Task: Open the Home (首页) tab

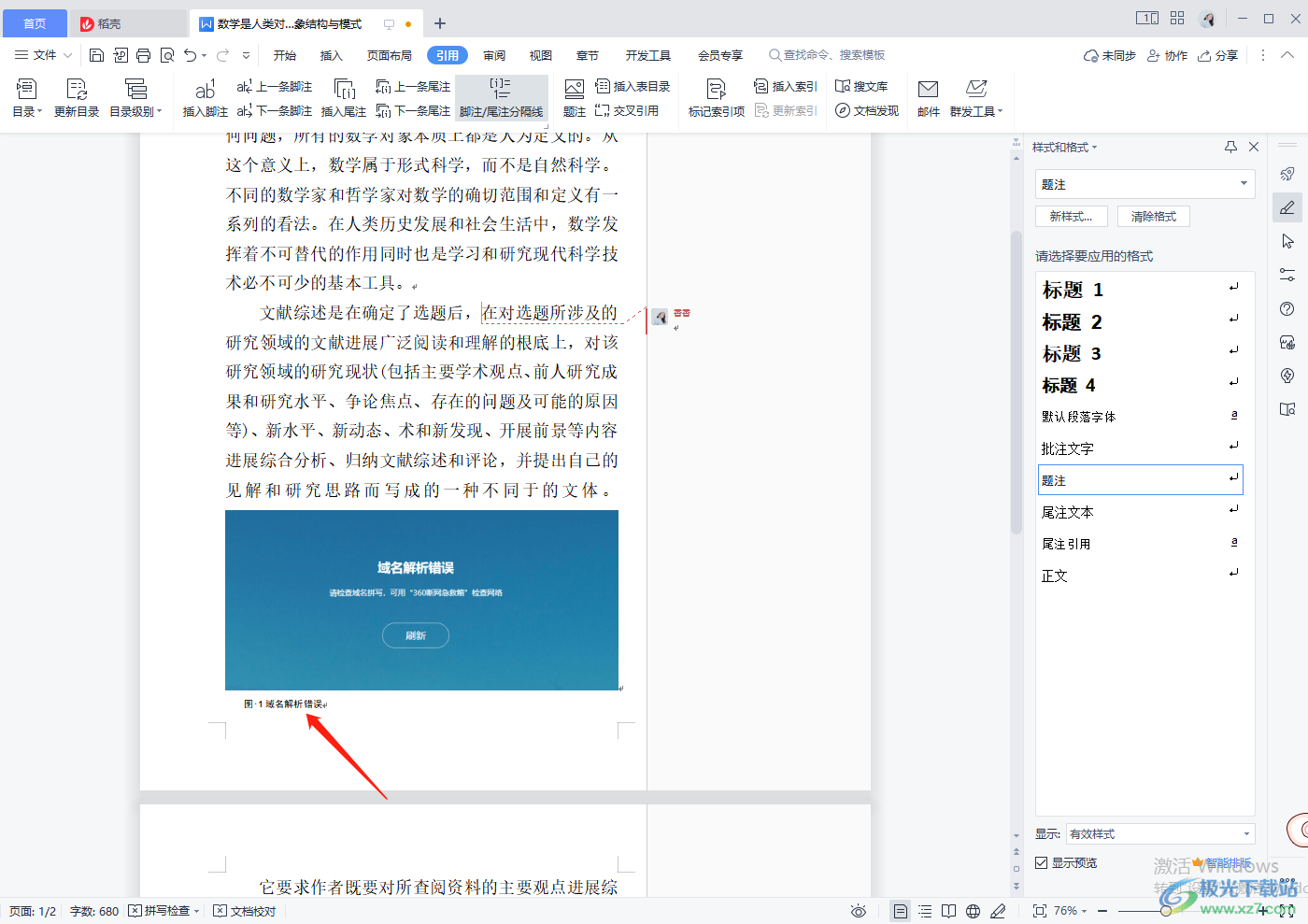Action: pyautogui.click(x=35, y=23)
